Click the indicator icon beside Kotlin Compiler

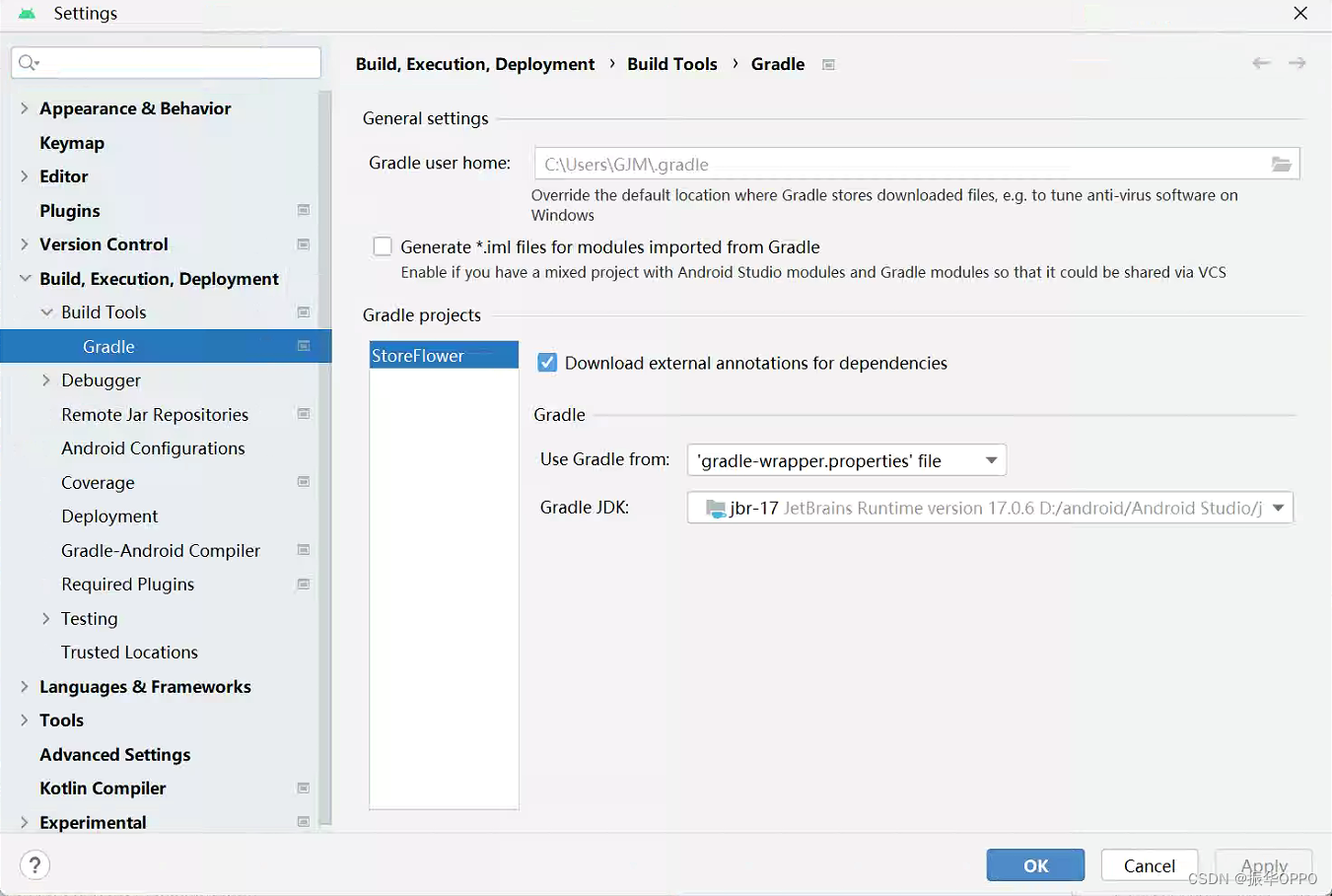point(303,788)
